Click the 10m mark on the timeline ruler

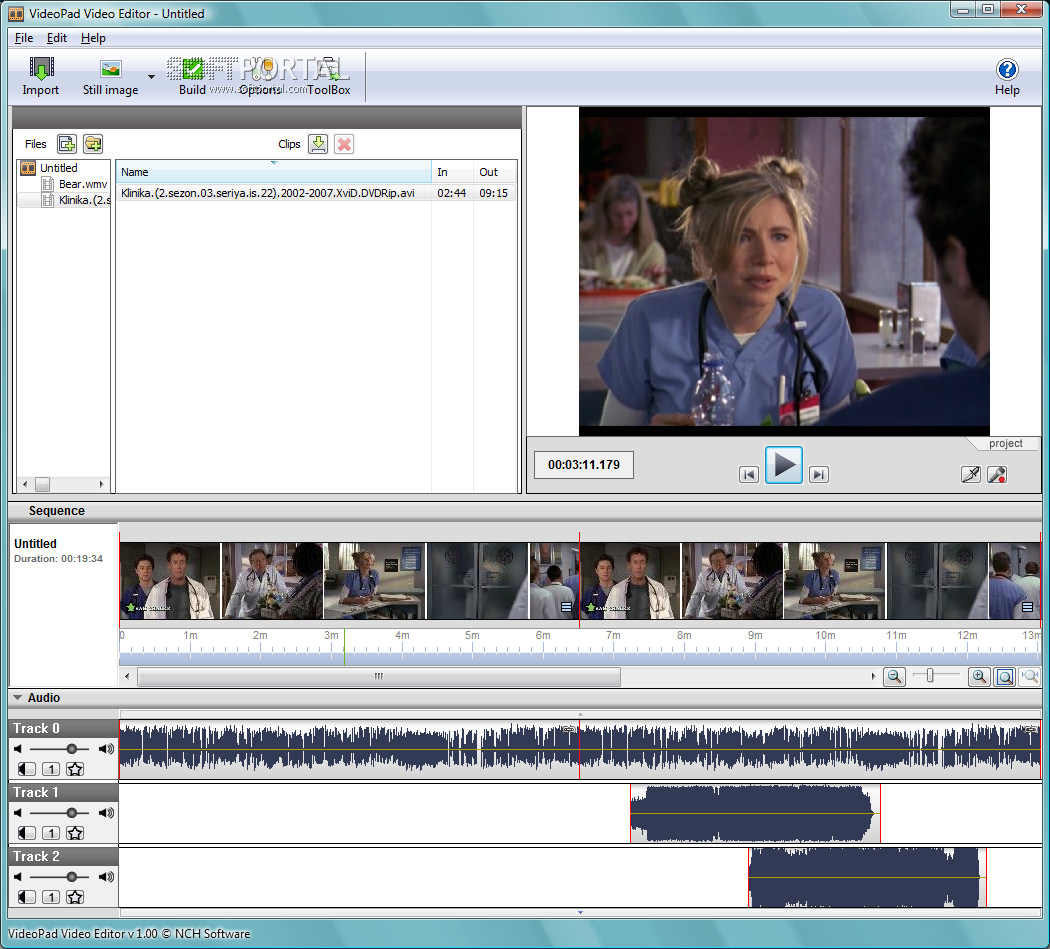(825, 635)
